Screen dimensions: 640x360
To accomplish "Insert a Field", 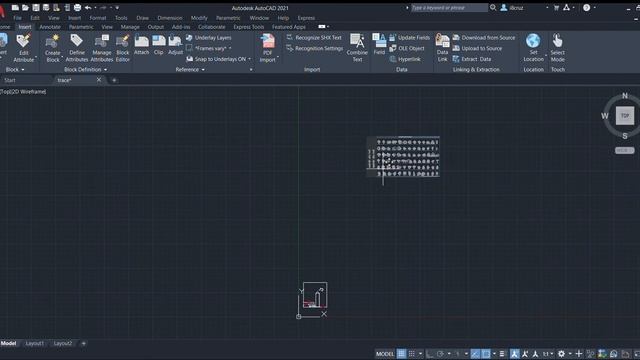I will (379, 45).
